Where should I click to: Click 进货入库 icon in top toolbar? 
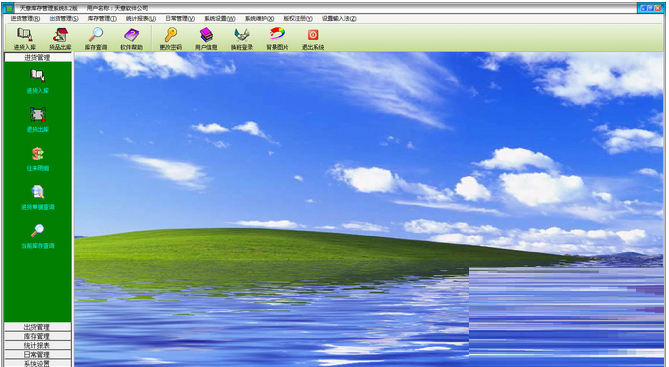[24, 38]
